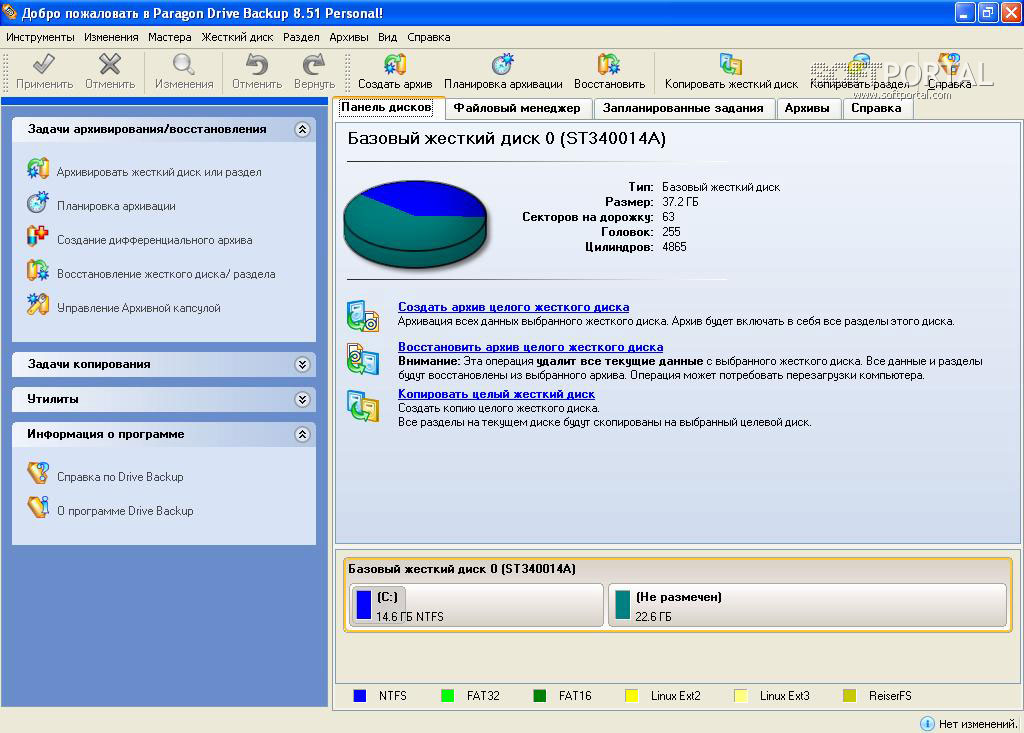Open the Раздел menu
Screen dimensions: 1024x733
[x=301, y=37]
